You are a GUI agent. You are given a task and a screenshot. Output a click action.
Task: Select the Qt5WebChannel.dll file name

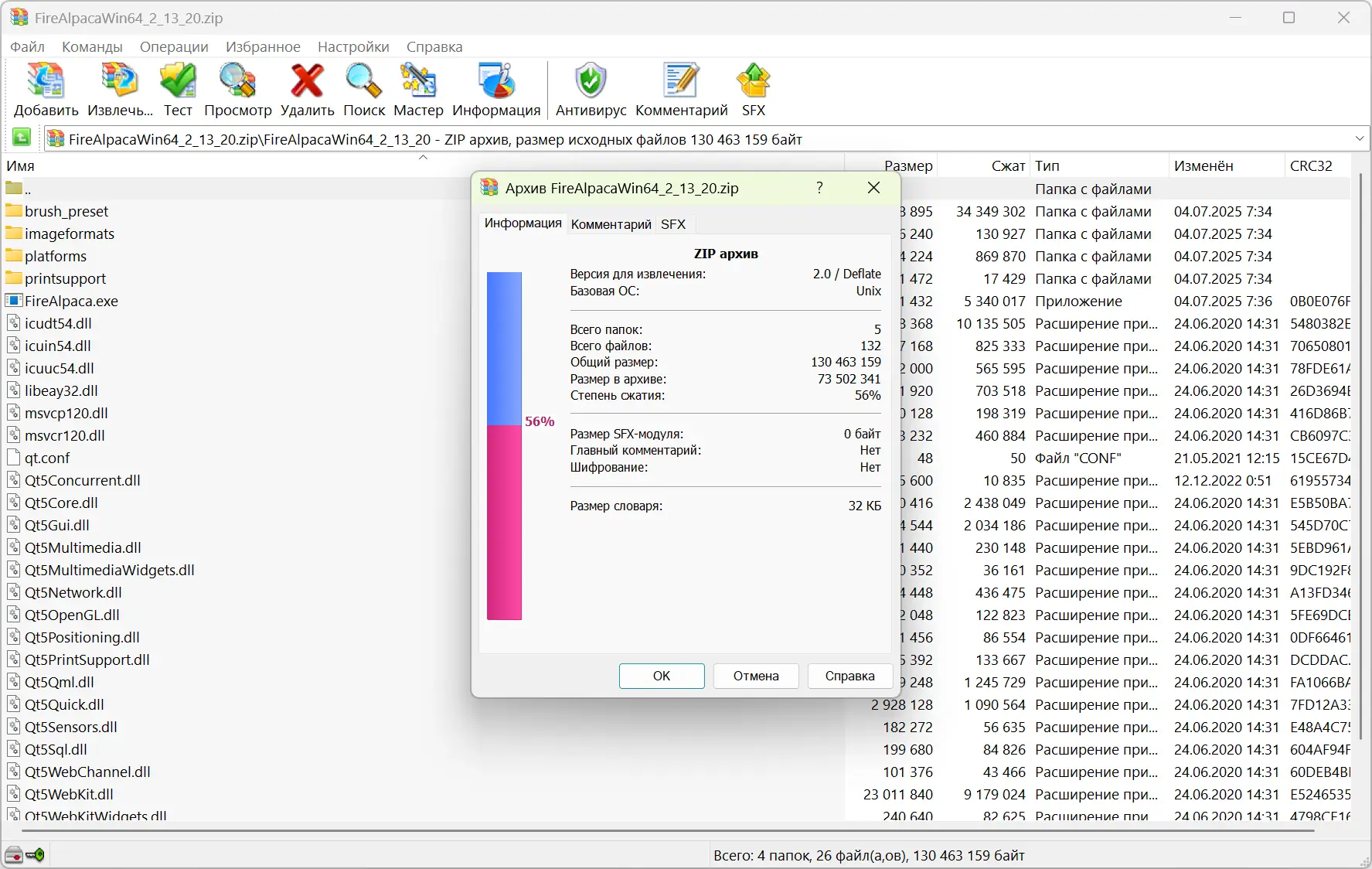coord(88,772)
